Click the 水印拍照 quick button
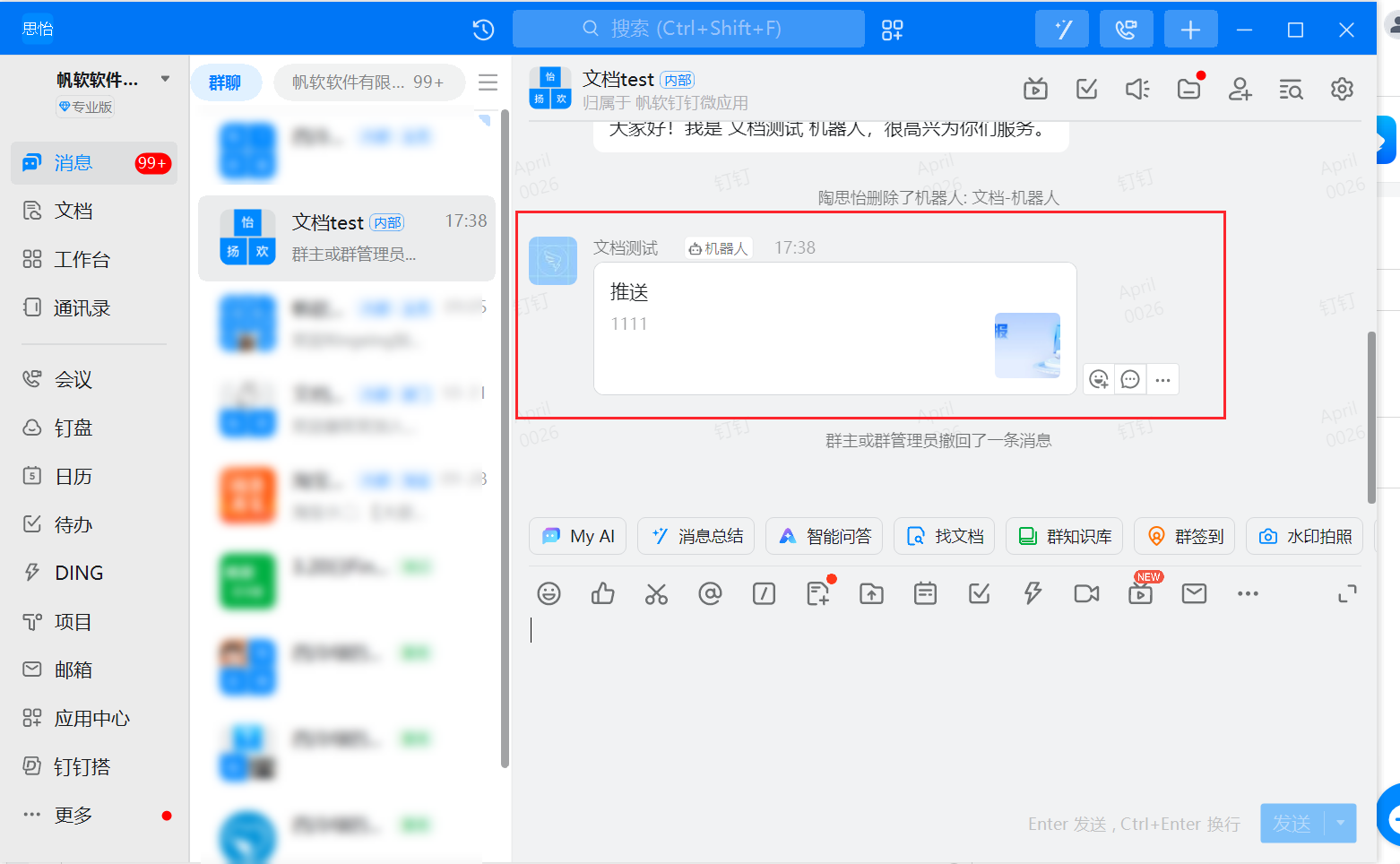The height and width of the screenshot is (864, 1400). click(1305, 536)
